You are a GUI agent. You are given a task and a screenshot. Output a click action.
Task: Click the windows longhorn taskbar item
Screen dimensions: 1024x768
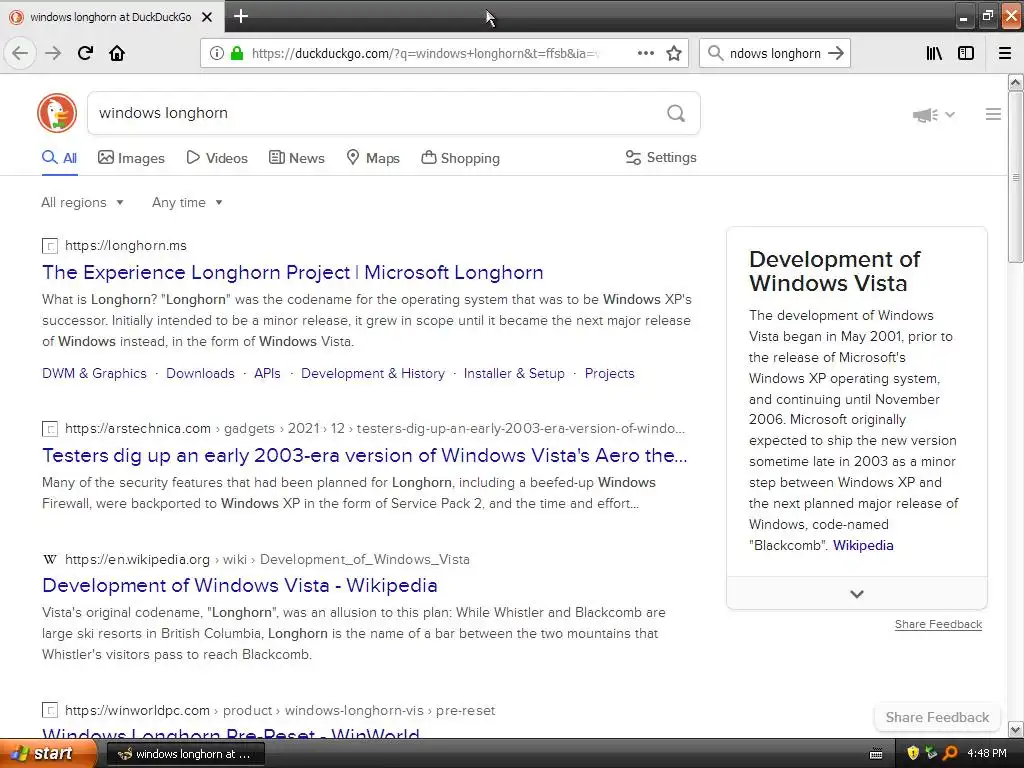[x=185, y=754]
